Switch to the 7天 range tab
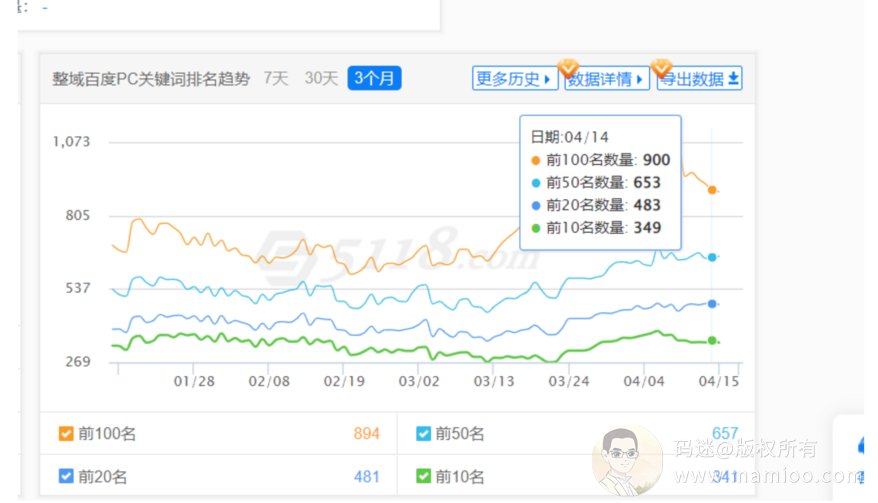 click(276, 79)
